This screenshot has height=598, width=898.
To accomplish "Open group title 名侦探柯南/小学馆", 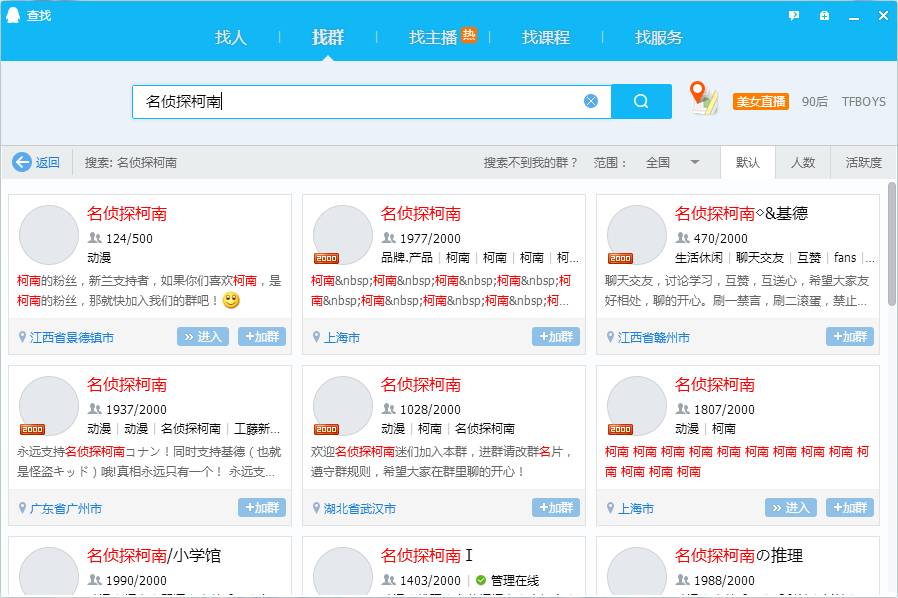I will click(x=153, y=556).
